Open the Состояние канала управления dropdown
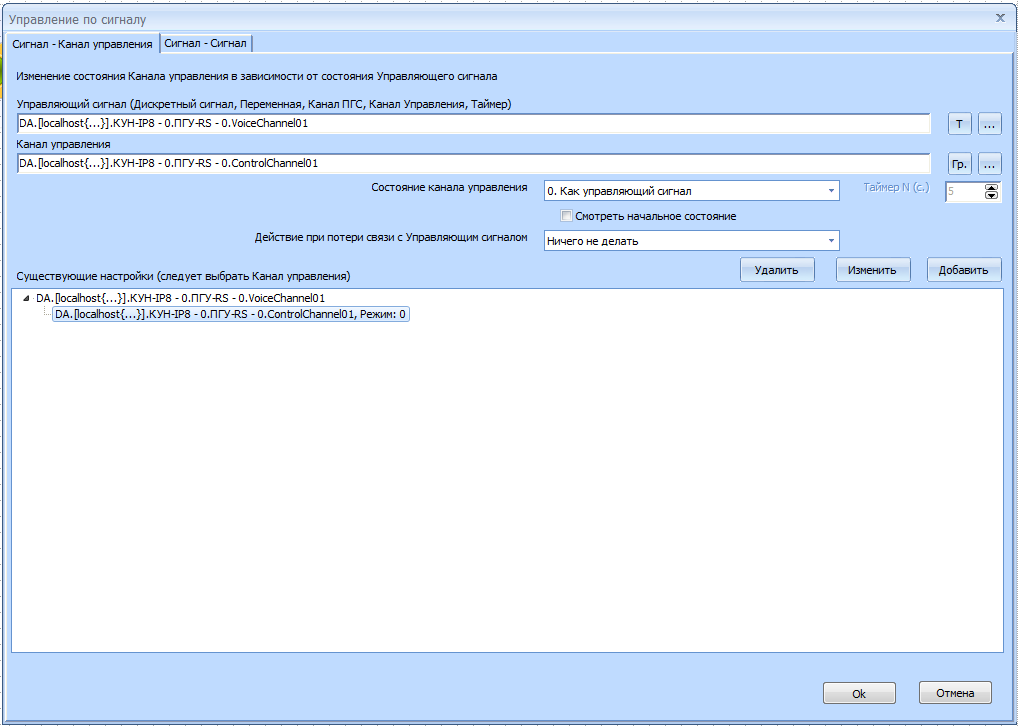The width and height of the screenshot is (1018, 726). pyautogui.click(x=831, y=191)
